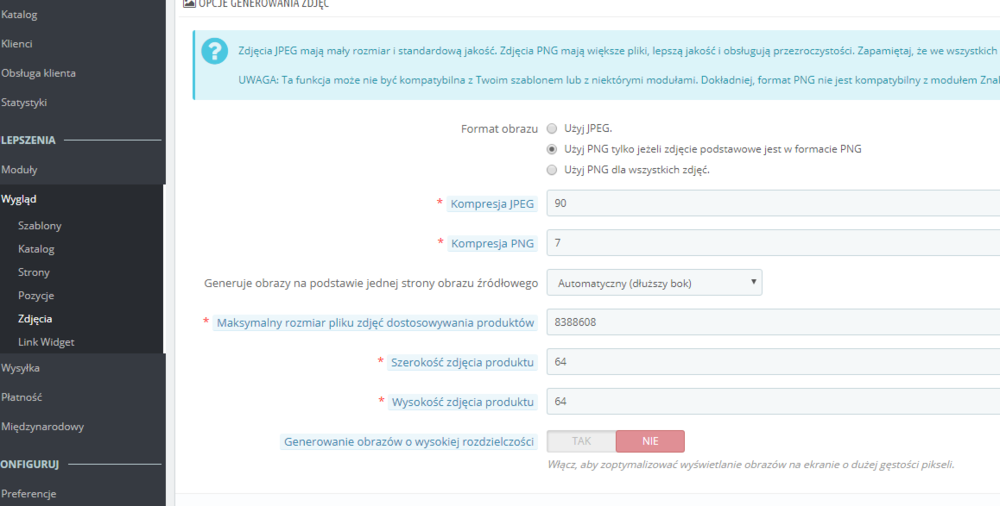Go to the Zdjęcia submenu item
The image size is (1000, 506).
point(35,318)
